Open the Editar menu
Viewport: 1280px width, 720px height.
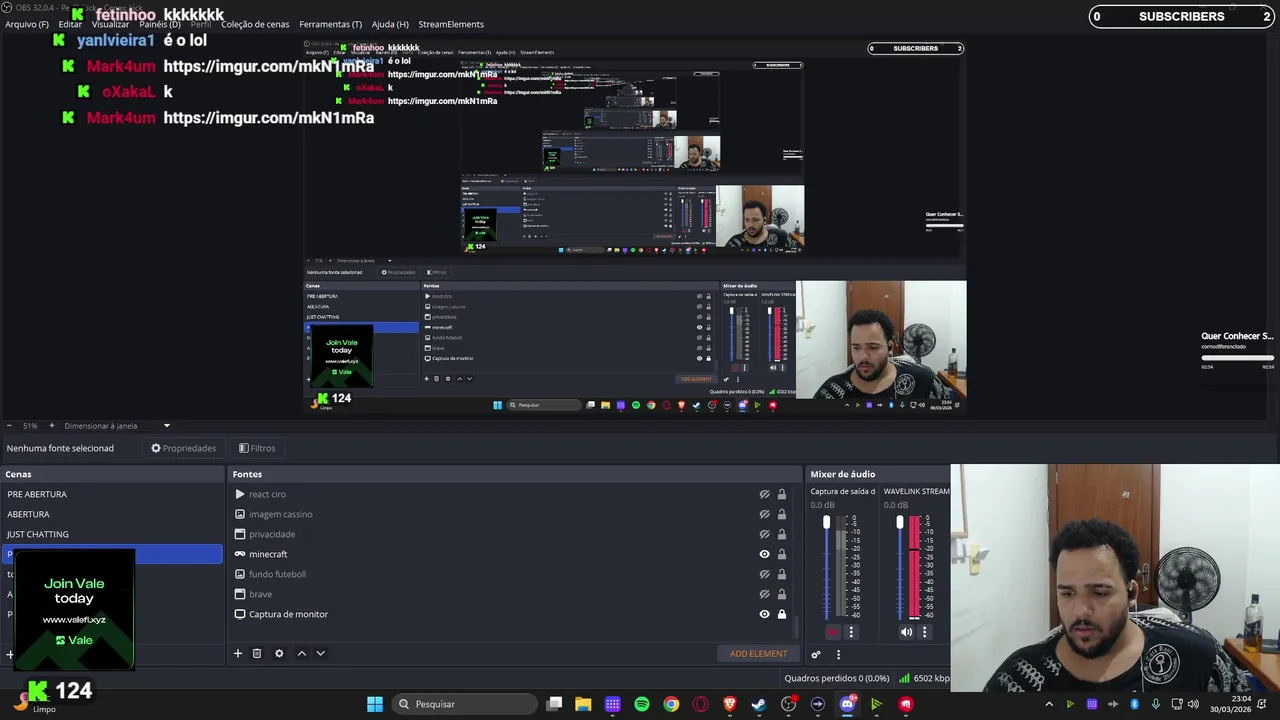tap(70, 24)
